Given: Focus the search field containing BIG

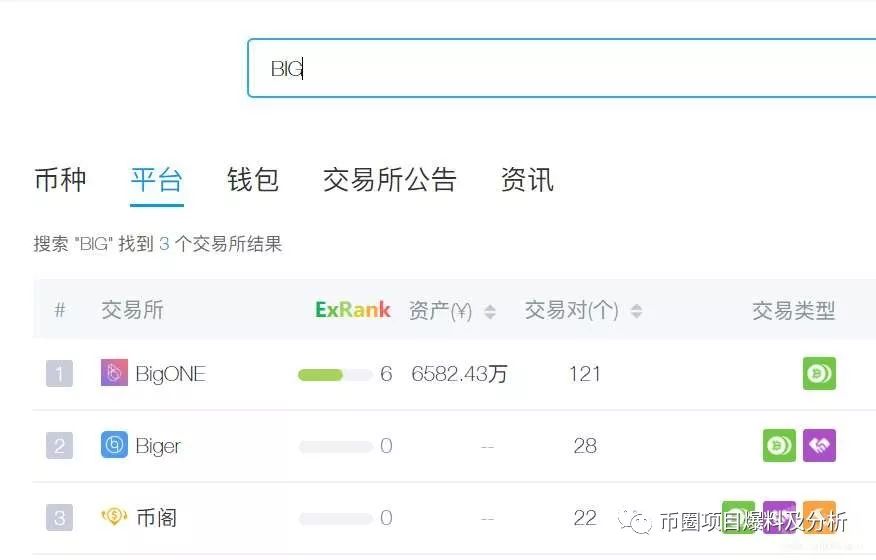Looking at the screenshot, I should 561,68.
